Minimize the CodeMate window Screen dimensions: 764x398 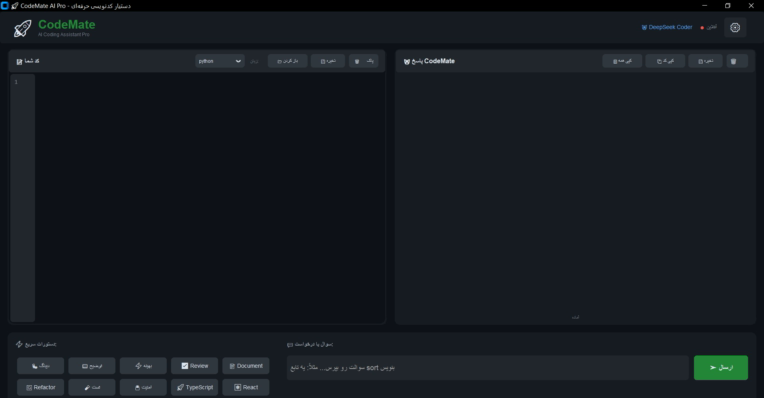705,6
